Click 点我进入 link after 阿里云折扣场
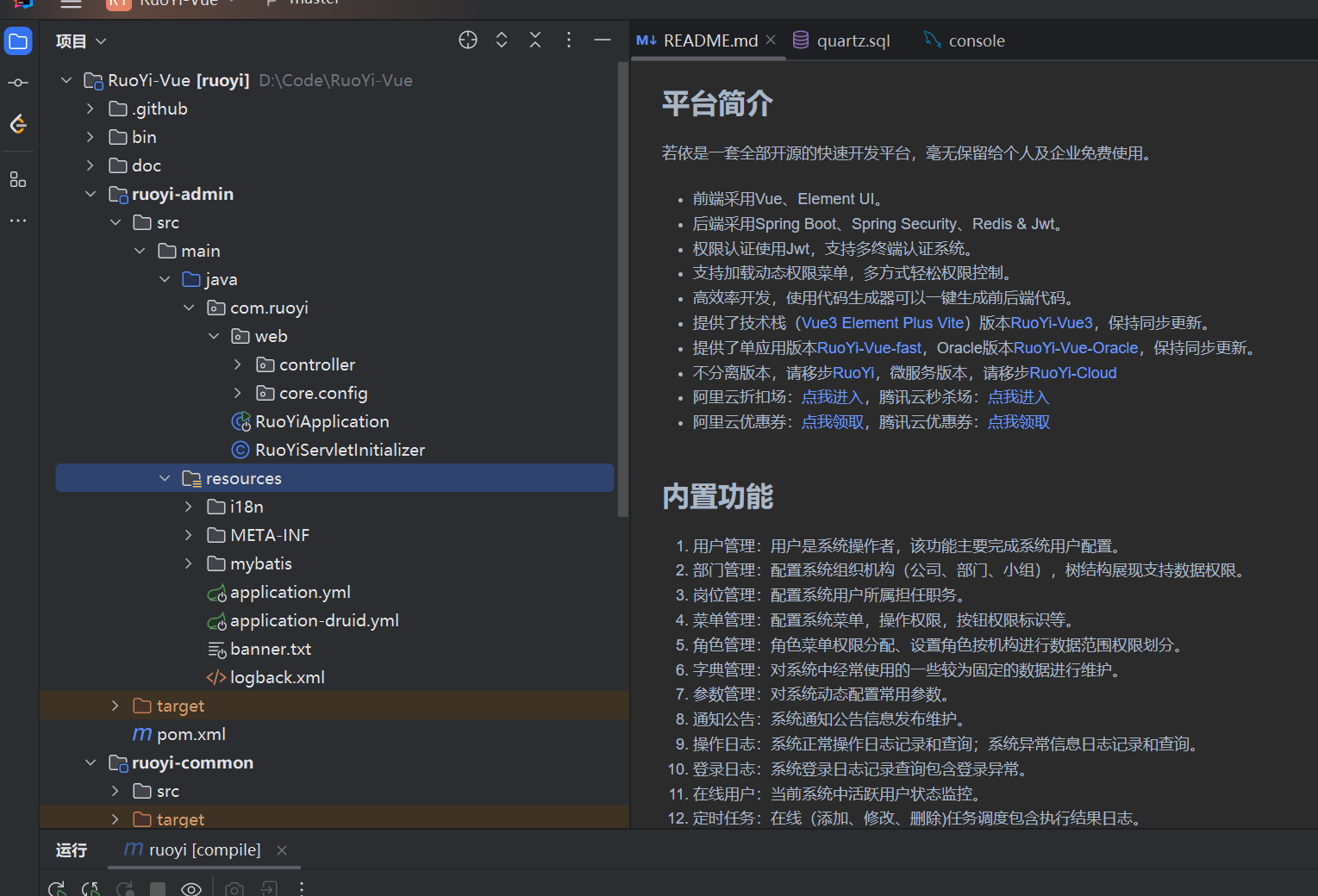The width and height of the screenshot is (1318, 896). [832, 397]
